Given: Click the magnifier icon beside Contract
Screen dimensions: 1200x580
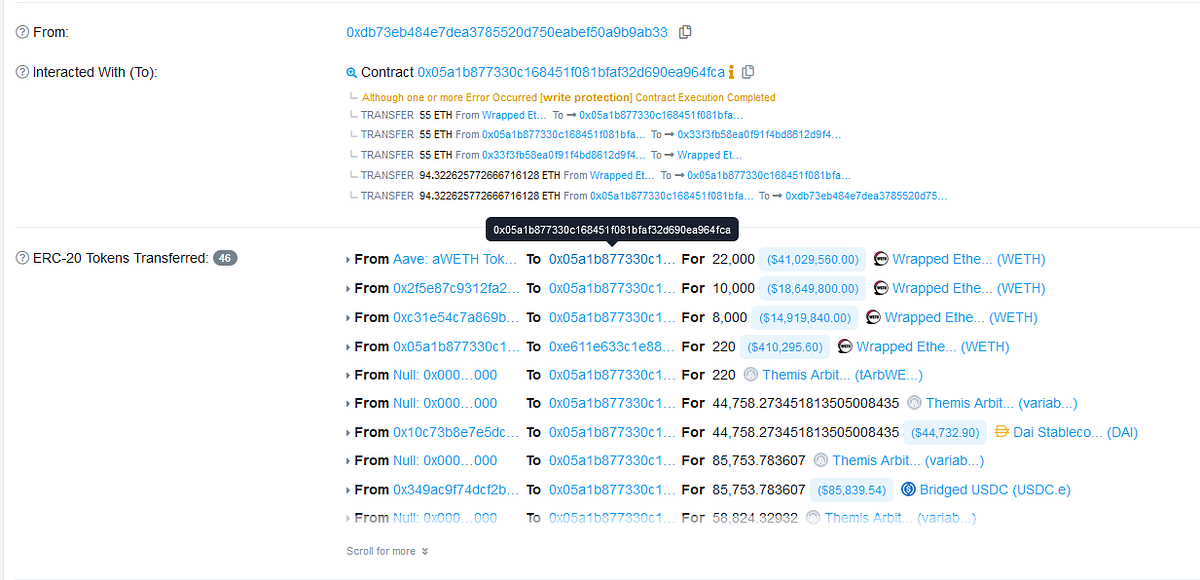Looking at the screenshot, I should click(x=352, y=72).
